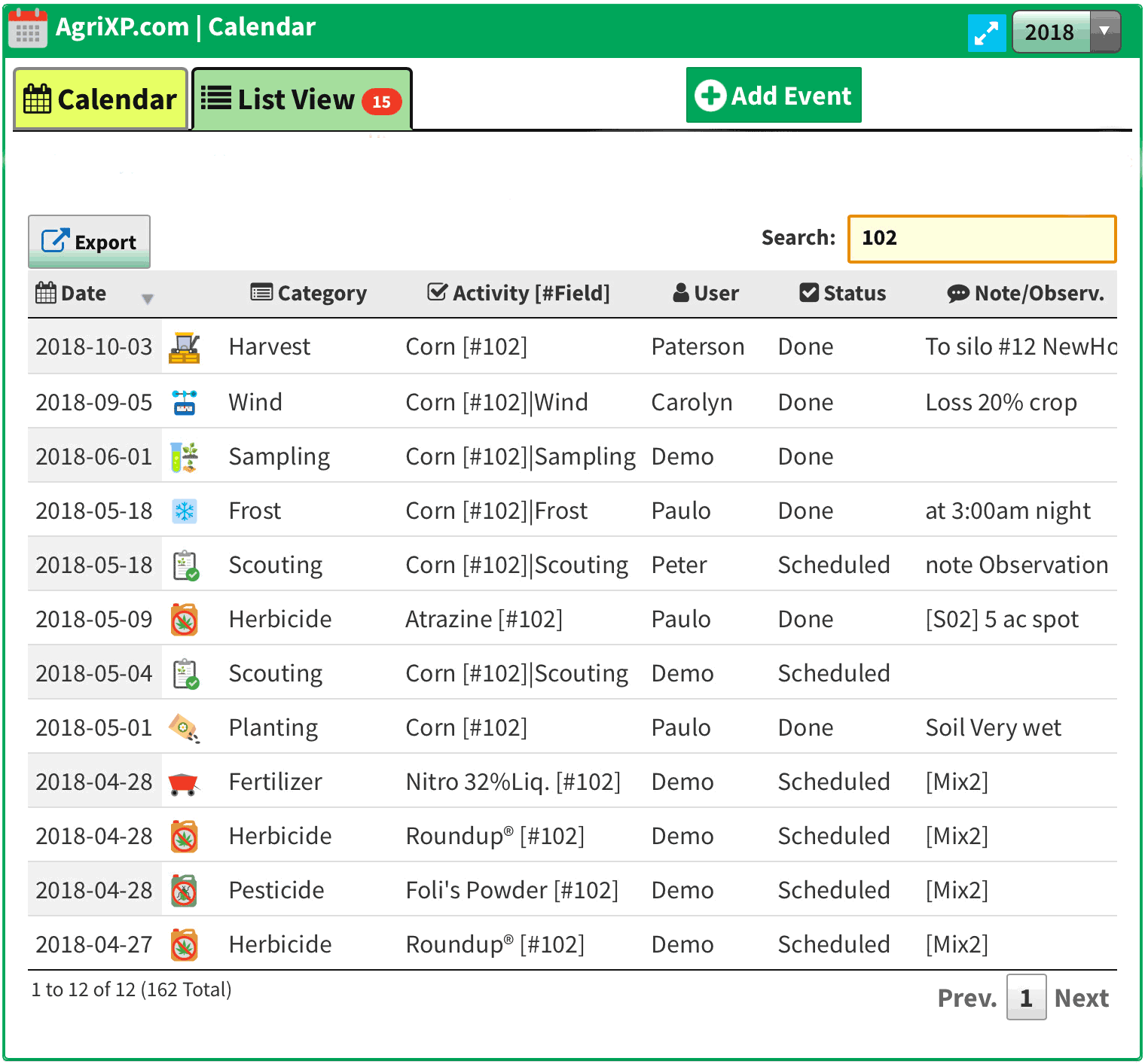Sort table by Status column header
This screenshot has width=1145, height=1064.
[x=843, y=293]
